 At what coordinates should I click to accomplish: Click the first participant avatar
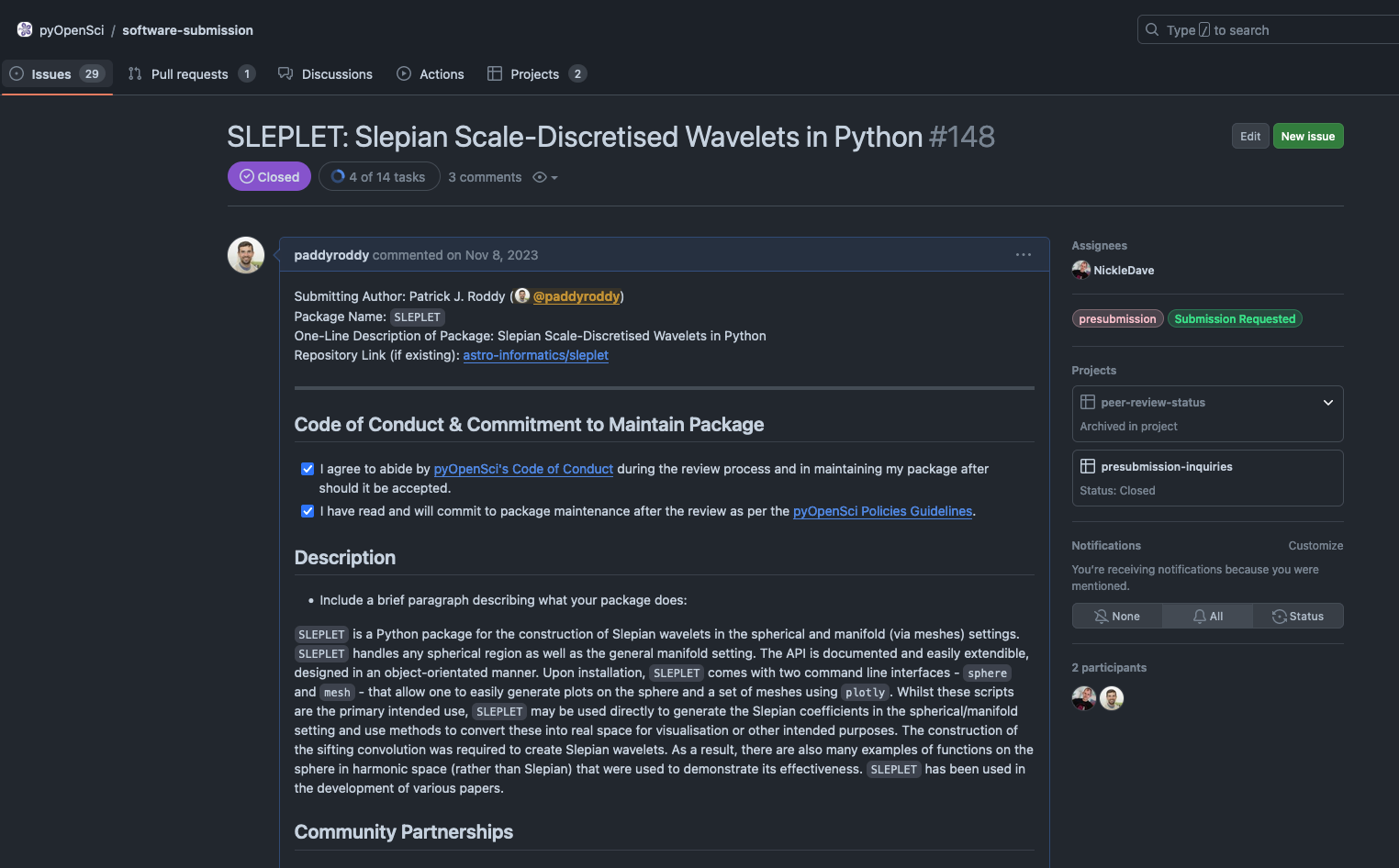point(1084,698)
